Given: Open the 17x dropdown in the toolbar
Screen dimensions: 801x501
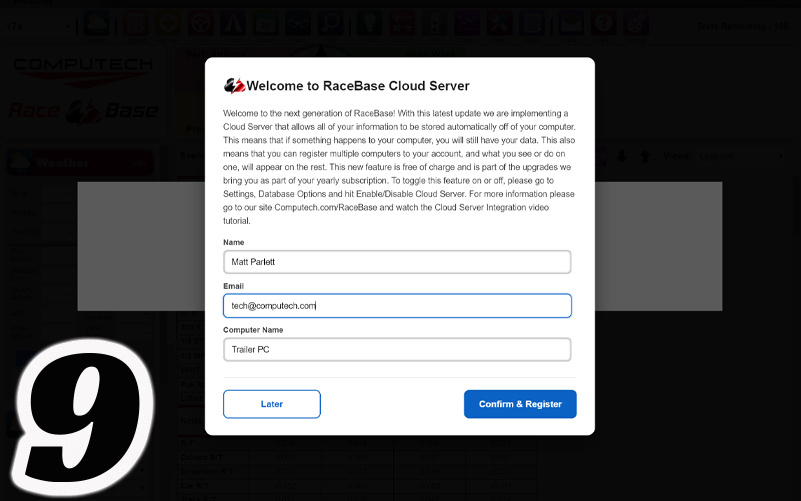Looking at the screenshot, I should coord(38,26).
